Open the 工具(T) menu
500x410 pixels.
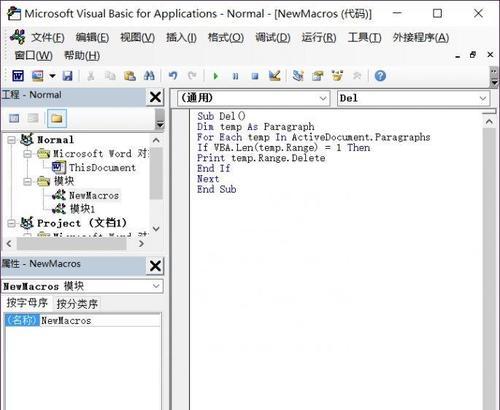[364, 37]
